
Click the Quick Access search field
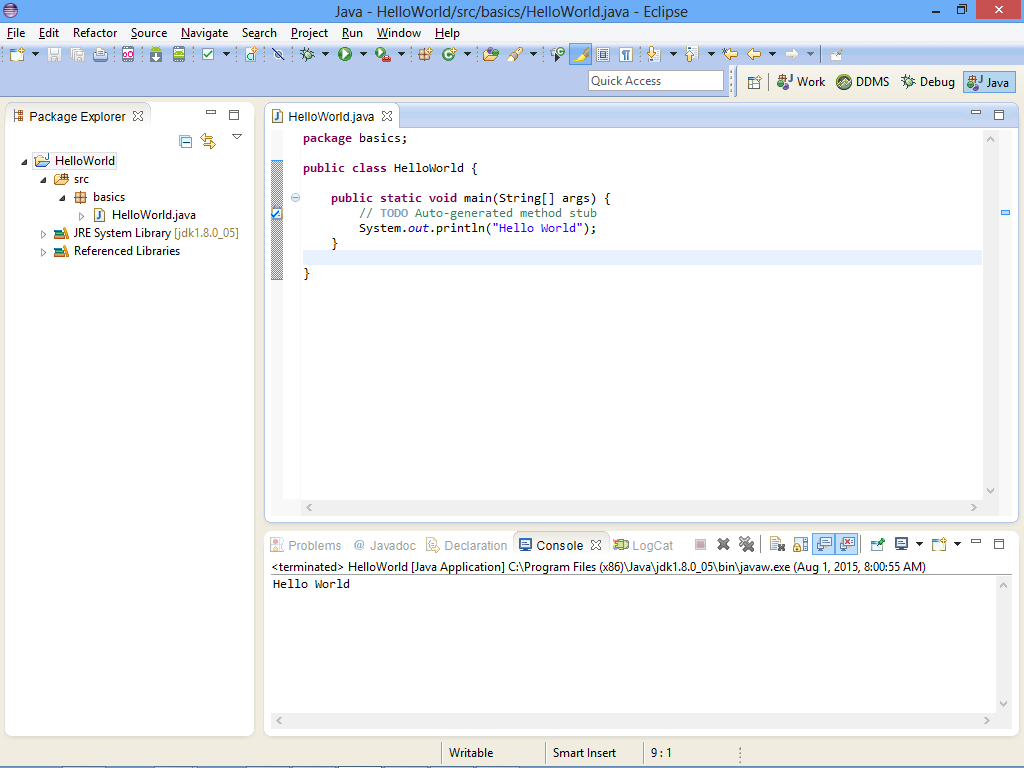[656, 81]
